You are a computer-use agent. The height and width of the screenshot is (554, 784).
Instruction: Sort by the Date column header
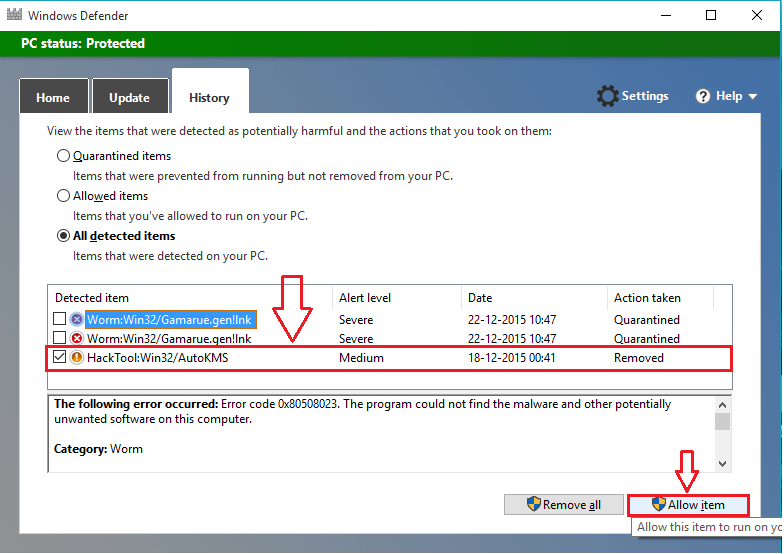pyautogui.click(x=480, y=298)
